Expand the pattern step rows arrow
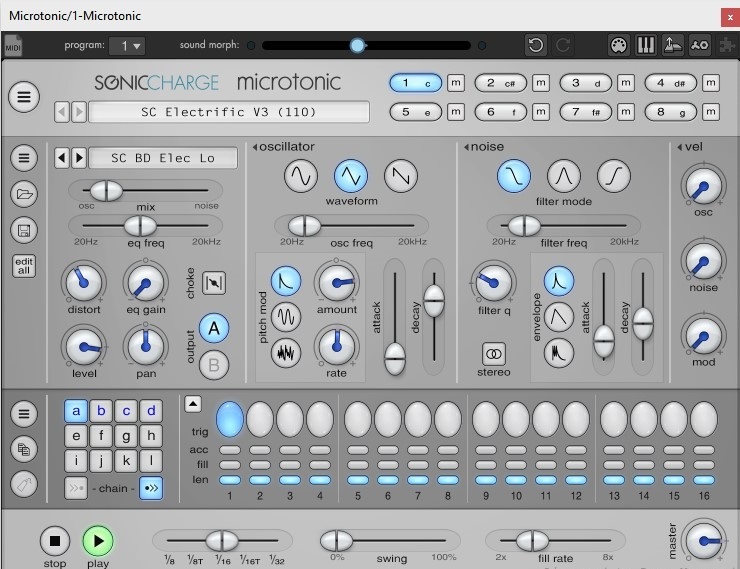The image size is (740, 569). point(193,404)
